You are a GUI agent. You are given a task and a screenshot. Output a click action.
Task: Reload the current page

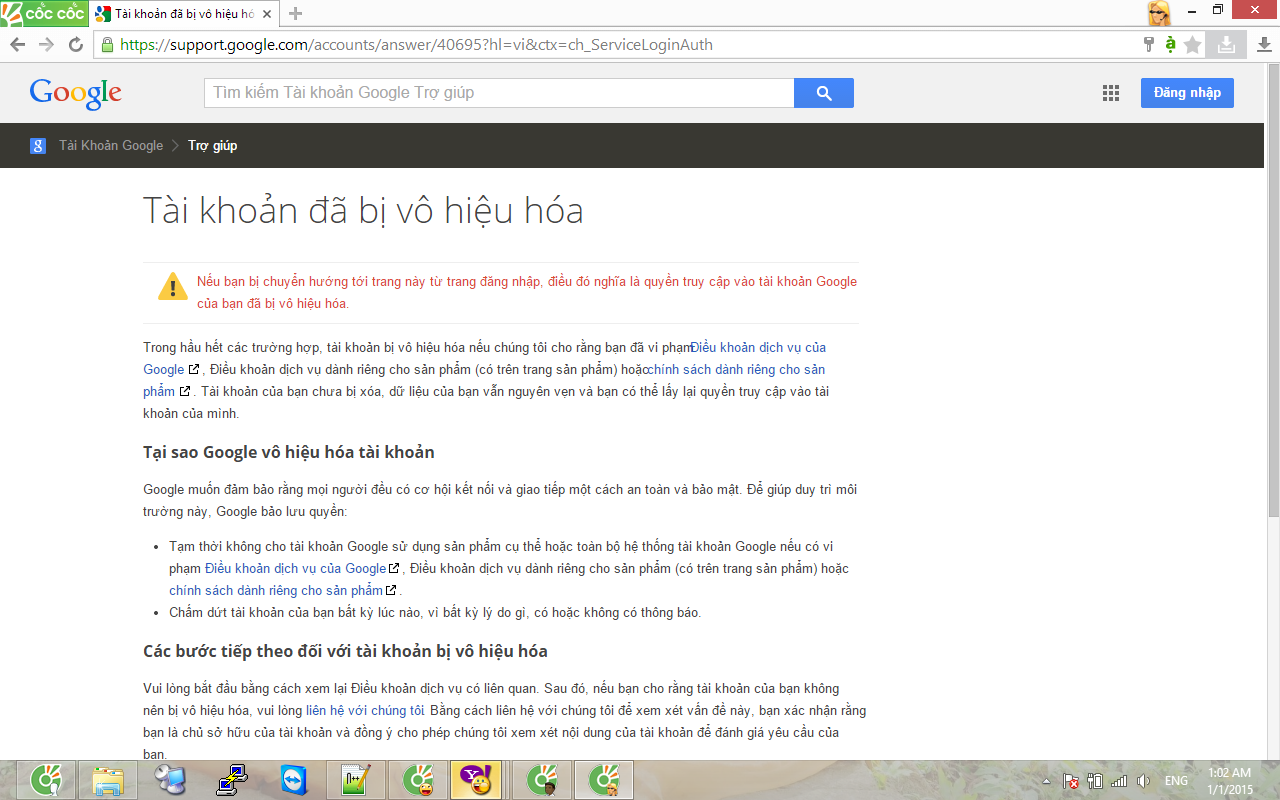coord(75,45)
